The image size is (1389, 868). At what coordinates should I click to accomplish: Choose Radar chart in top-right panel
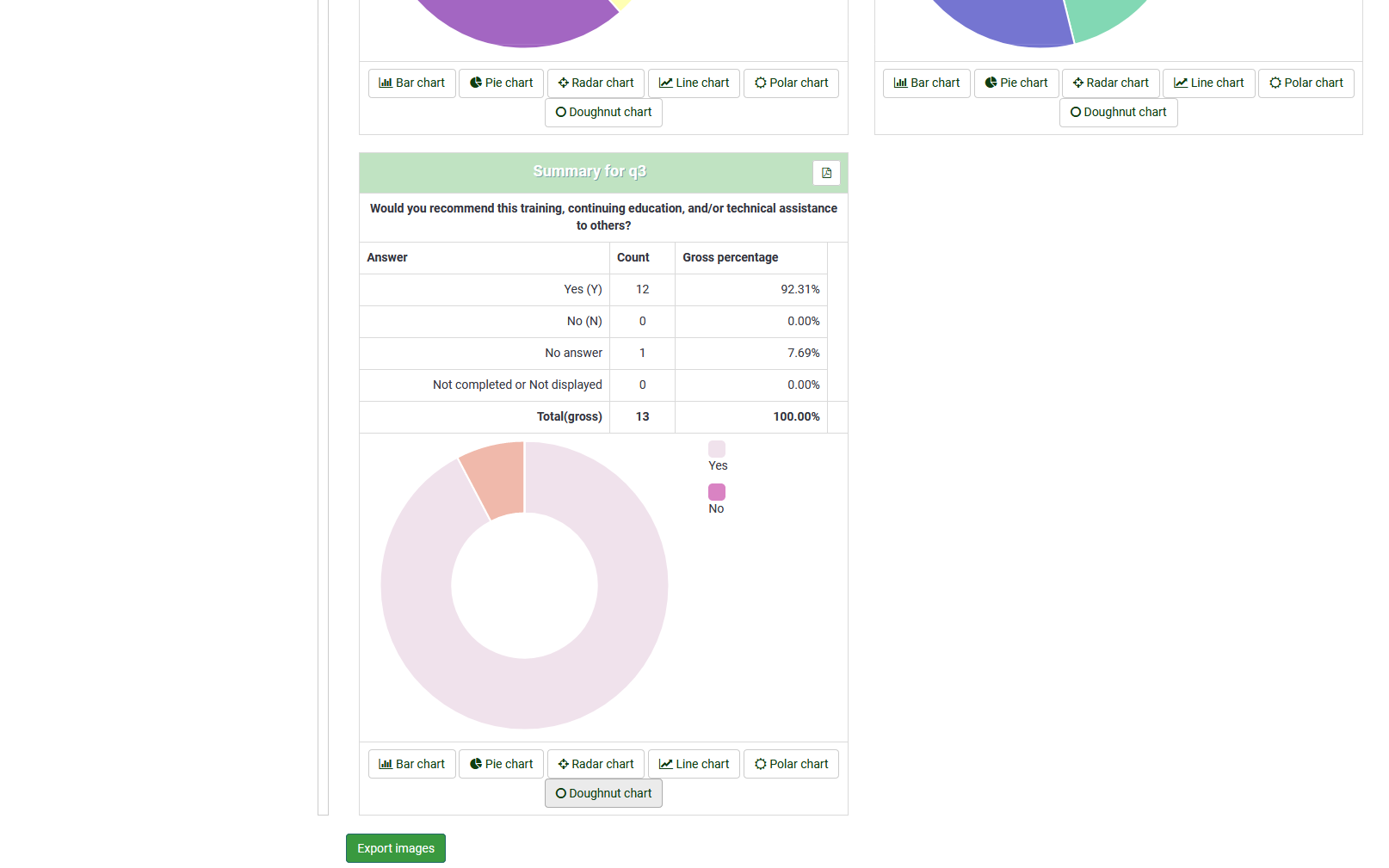click(1110, 83)
